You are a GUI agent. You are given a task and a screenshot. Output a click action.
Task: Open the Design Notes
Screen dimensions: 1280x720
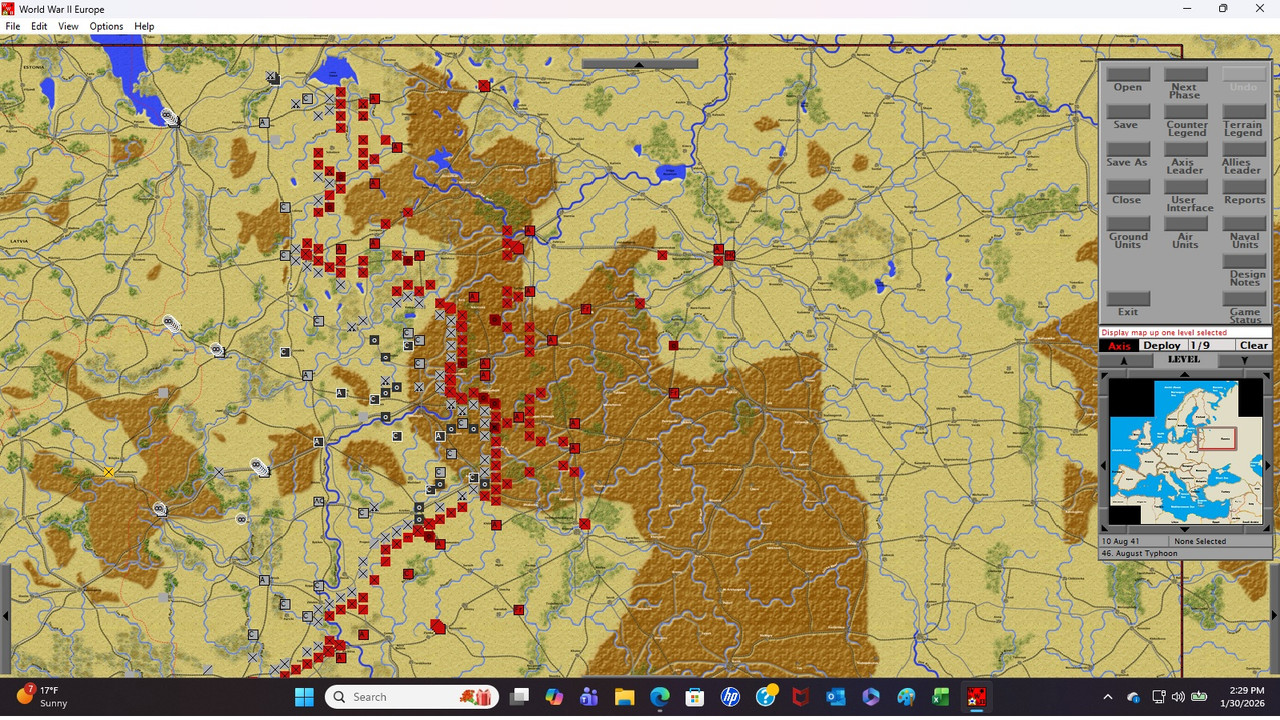pos(1243,261)
